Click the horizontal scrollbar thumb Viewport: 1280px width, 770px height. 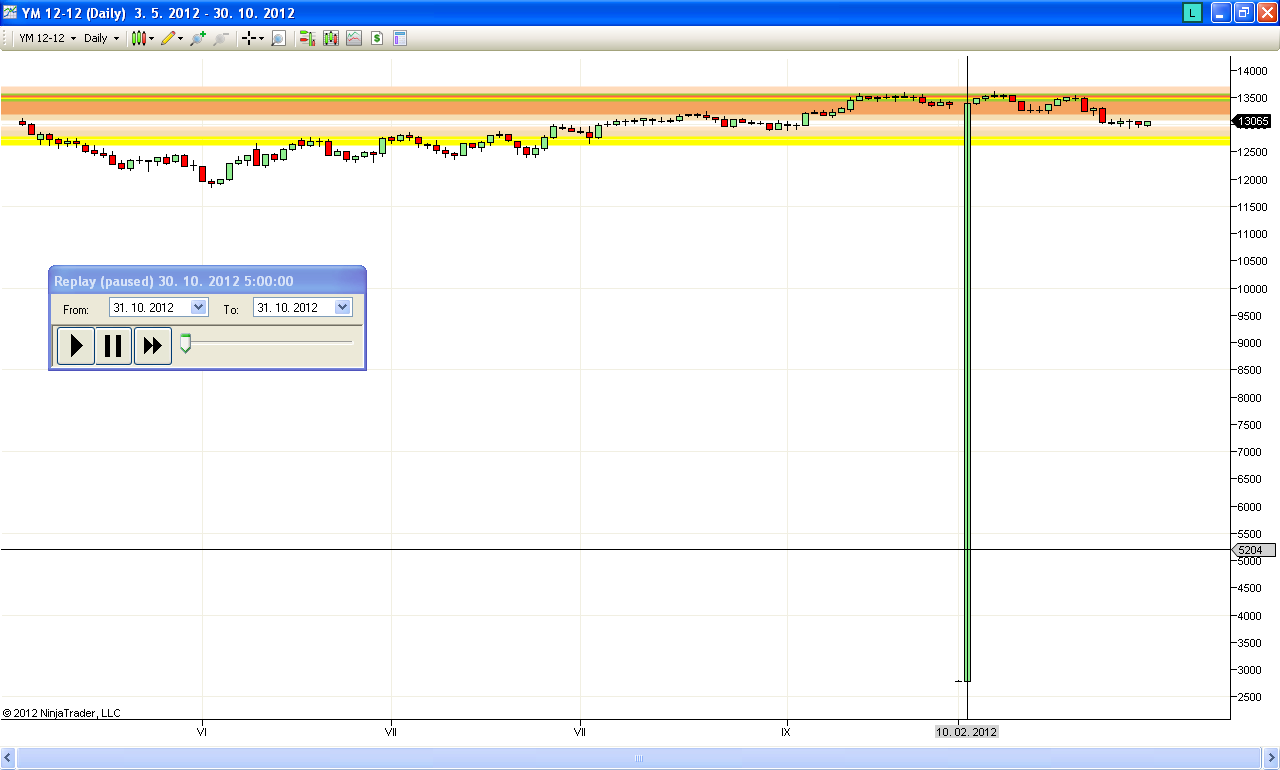pos(640,758)
